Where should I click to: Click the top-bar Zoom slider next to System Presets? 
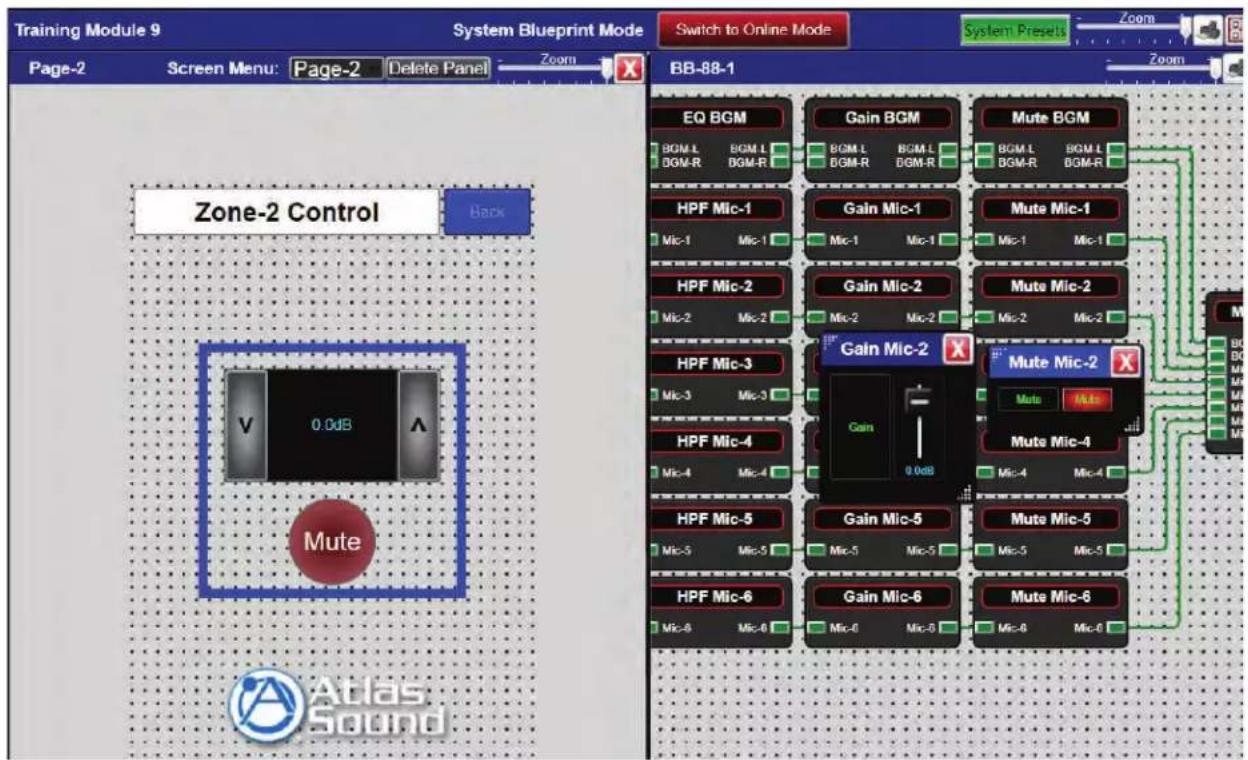pyautogui.click(x=1133, y=28)
